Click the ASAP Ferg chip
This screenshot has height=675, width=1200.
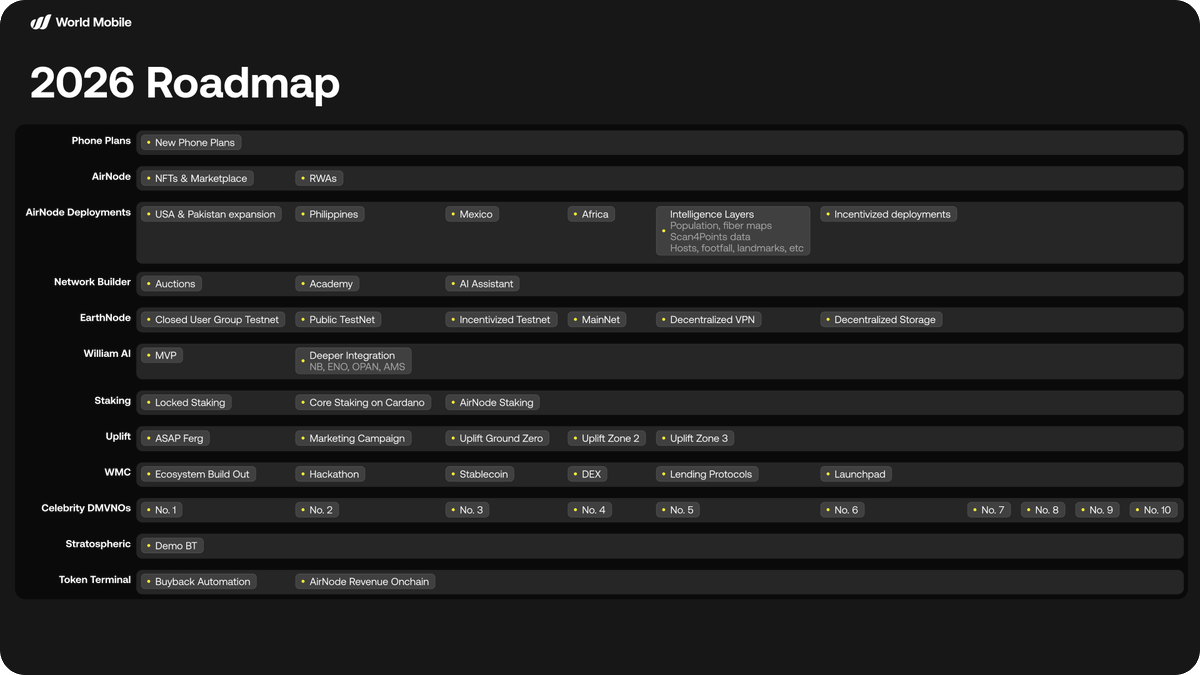coord(175,439)
